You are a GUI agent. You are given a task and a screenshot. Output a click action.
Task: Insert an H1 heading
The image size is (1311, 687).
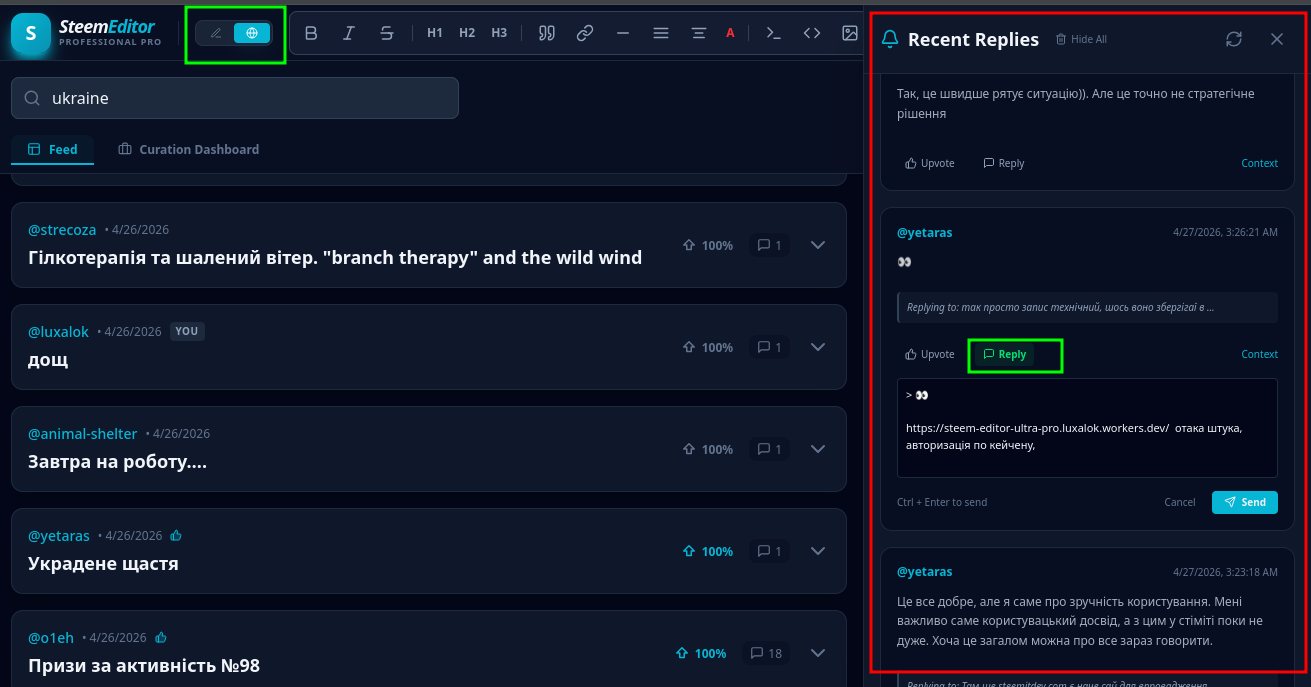tap(435, 33)
